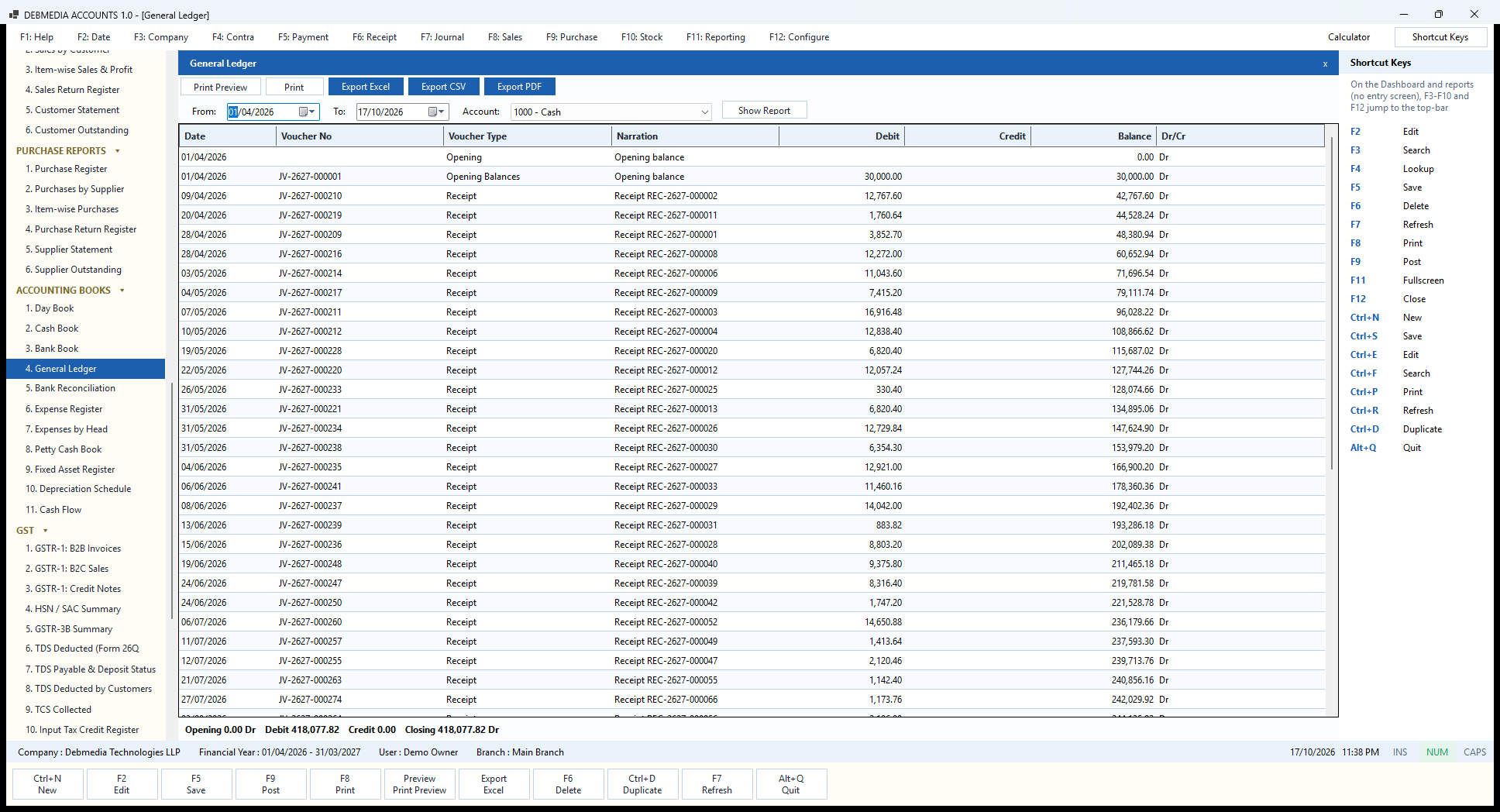This screenshot has height=812, width=1500.
Task: Open the To date dropdown arrow
Action: [x=442, y=112]
